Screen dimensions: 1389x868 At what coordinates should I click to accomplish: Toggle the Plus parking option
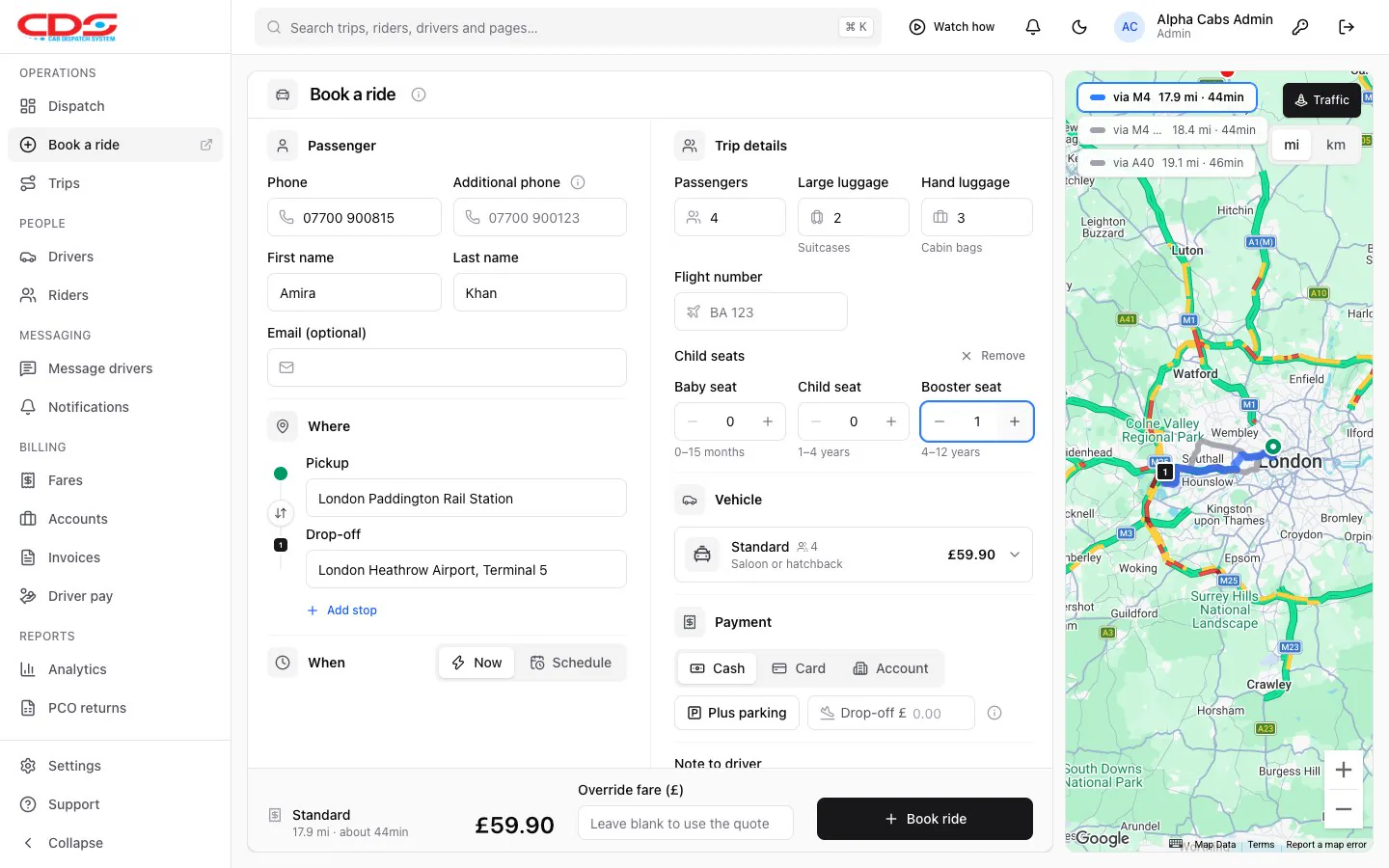pyautogui.click(x=737, y=713)
